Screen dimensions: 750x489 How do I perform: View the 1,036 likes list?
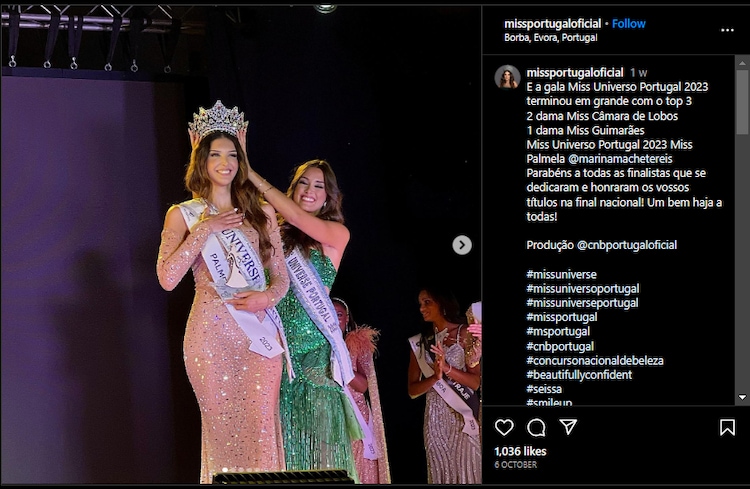pos(520,451)
